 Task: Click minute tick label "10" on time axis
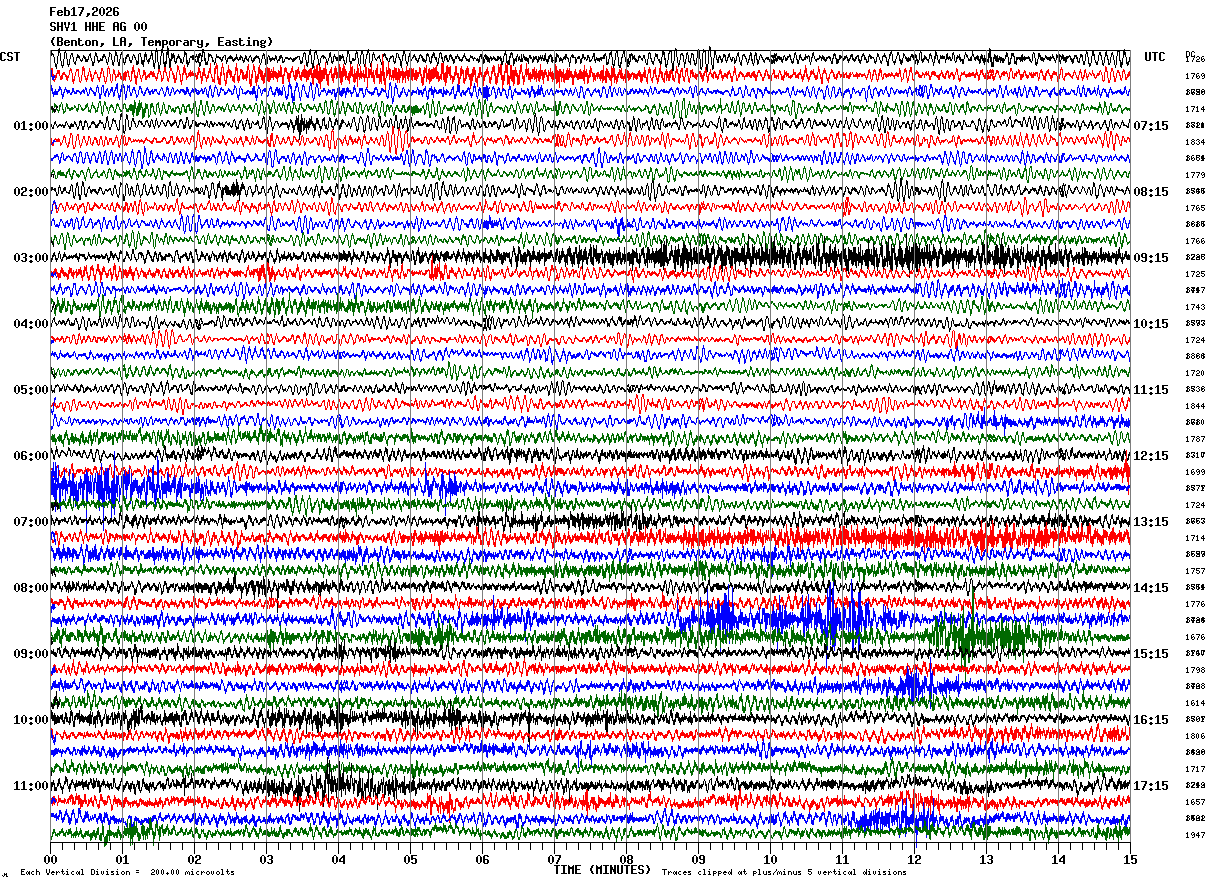770,859
